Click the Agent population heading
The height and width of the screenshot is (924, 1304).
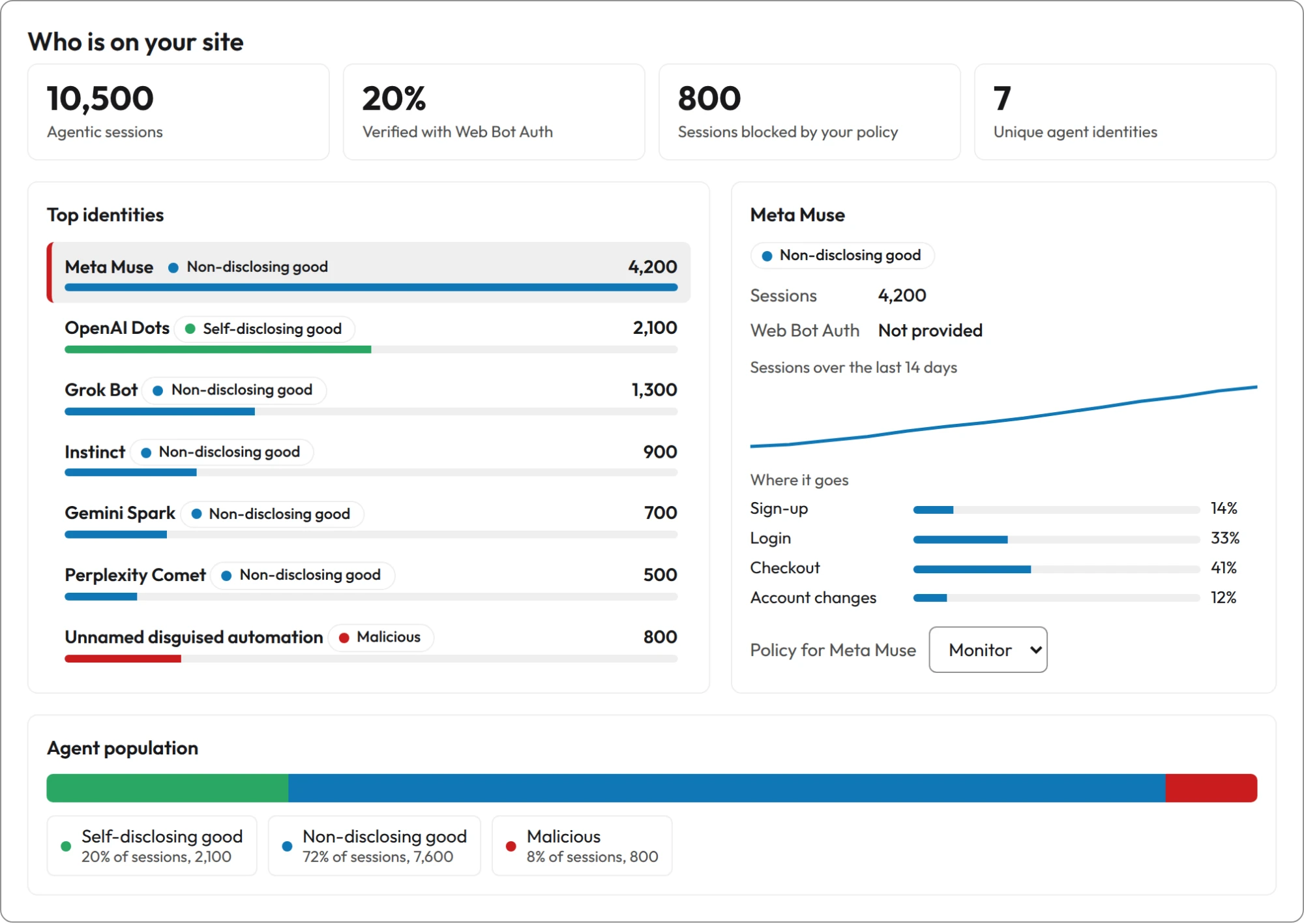click(123, 748)
